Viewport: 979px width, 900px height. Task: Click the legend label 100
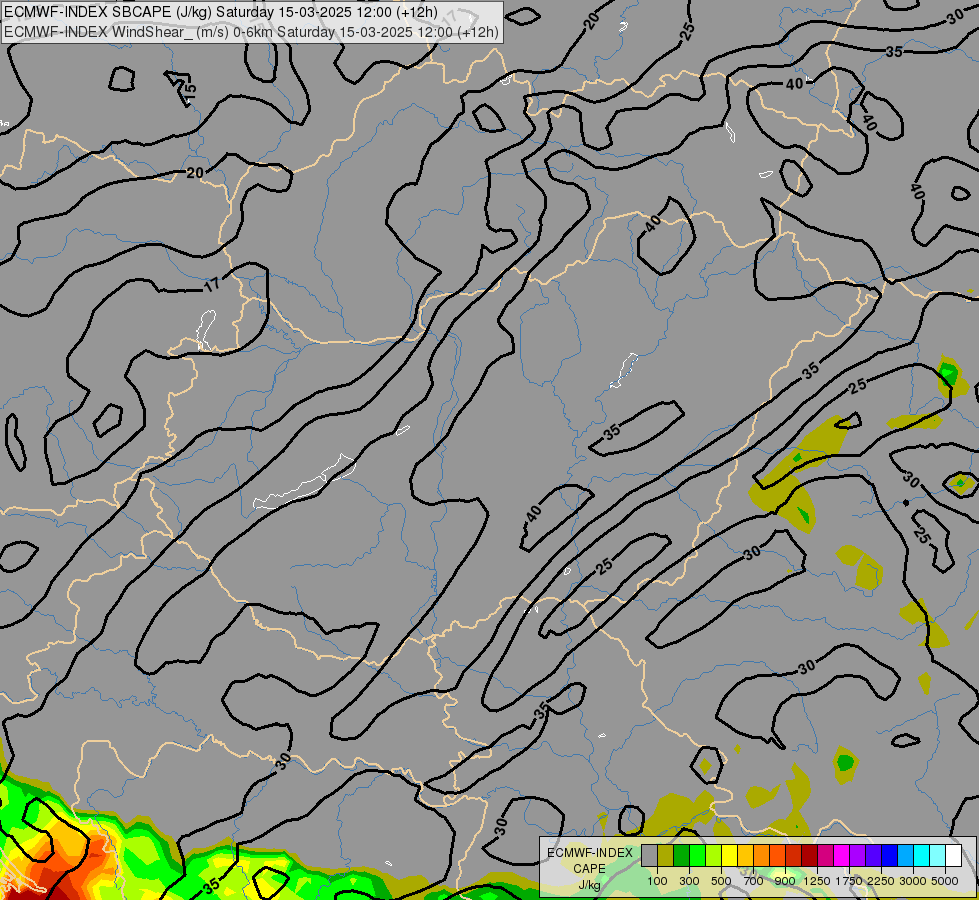click(657, 881)
